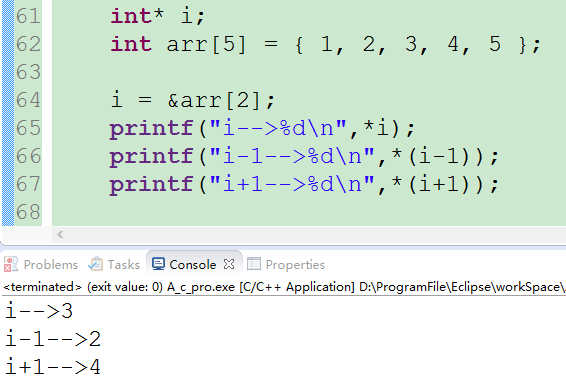Click the 'i = &arr[2];' statement
Viewport: 566px width, 386px height.
click(193, 100)
